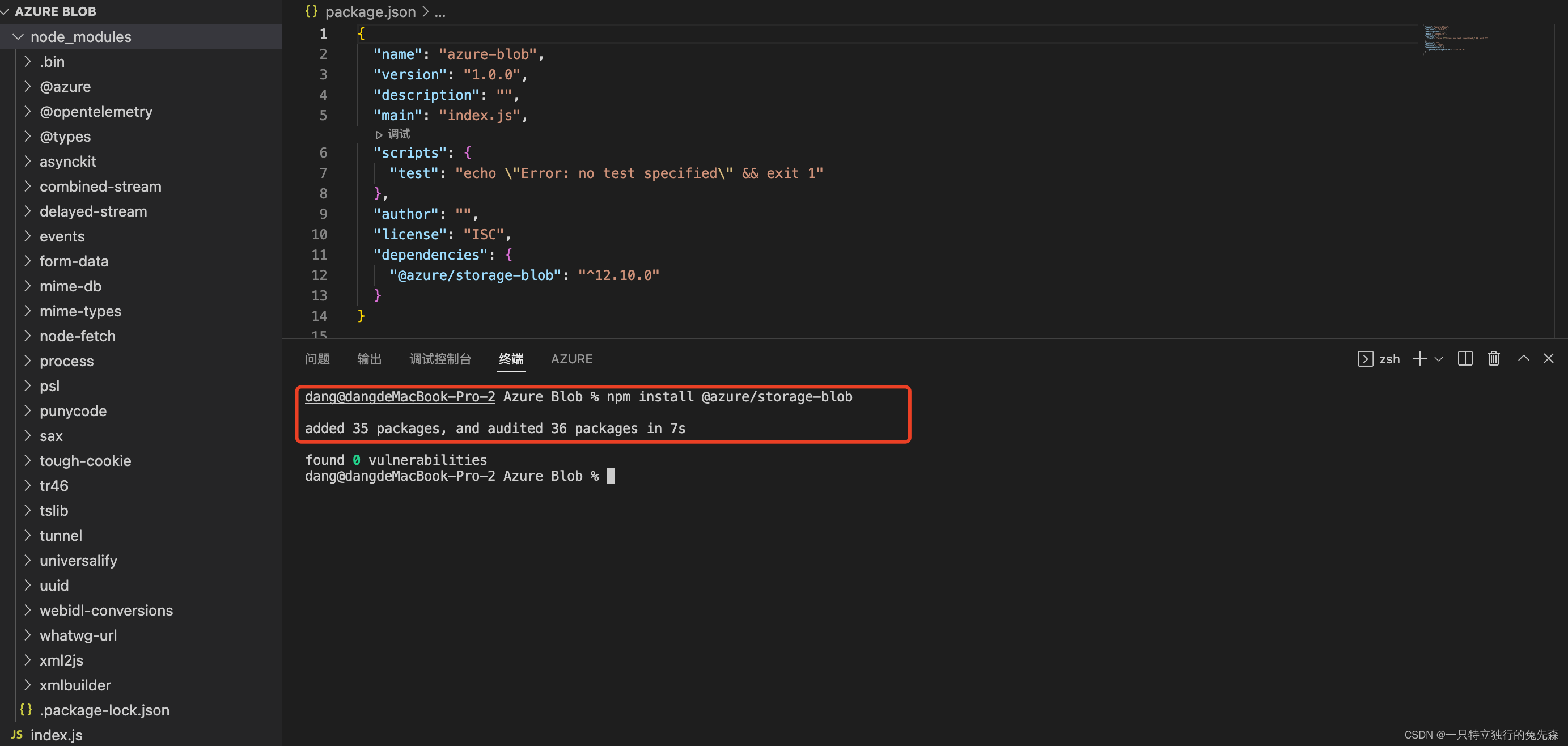
Task: Switch to the 调试控制台 tab
Action: pos(440,359)
